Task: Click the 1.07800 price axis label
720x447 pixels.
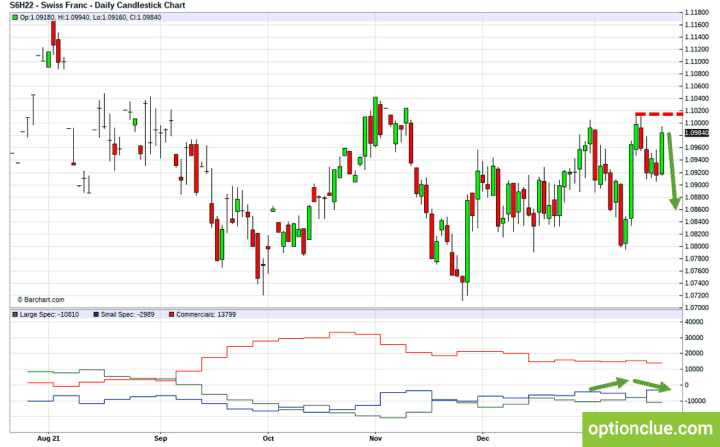Action: click(697, 259)
